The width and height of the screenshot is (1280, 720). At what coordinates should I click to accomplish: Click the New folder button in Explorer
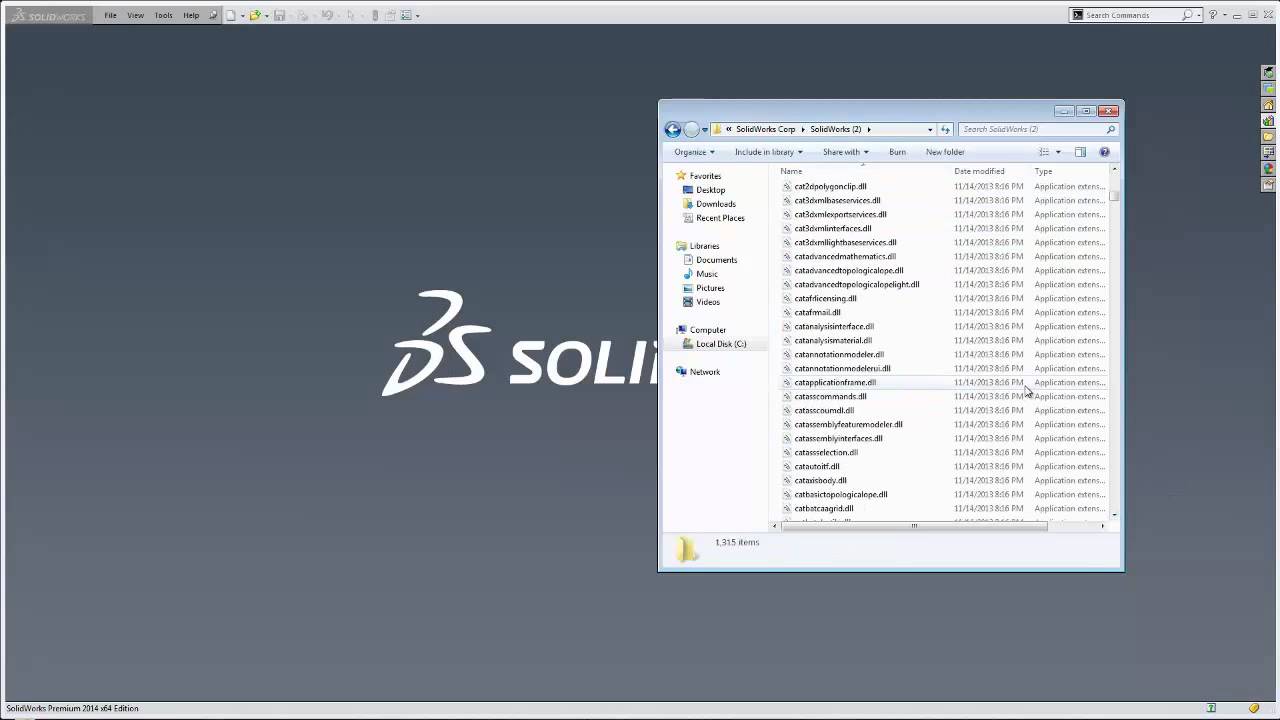click(x=945, y=152)
